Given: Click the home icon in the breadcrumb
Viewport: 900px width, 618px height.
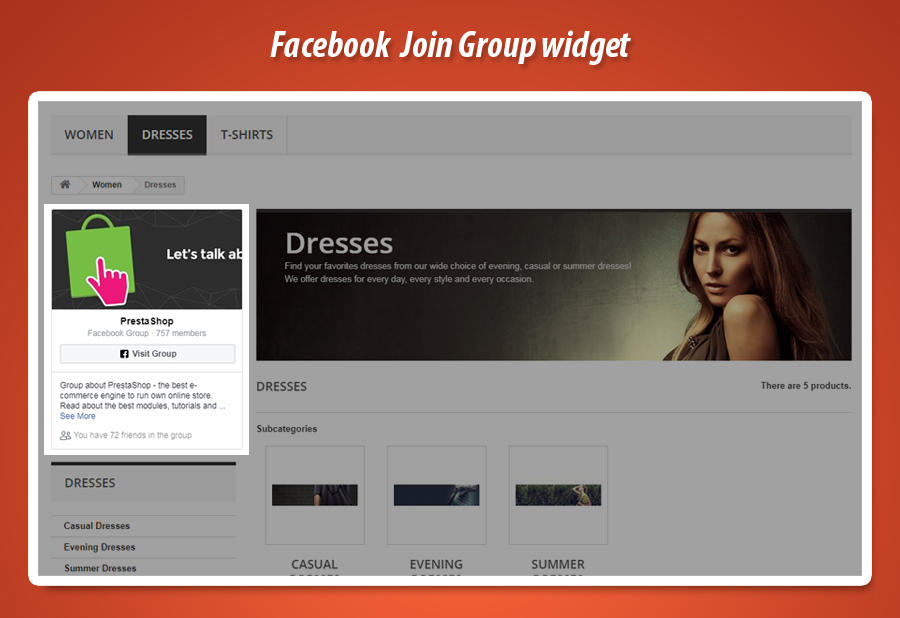Looking at the screenshot, I should tap(65, 184).
